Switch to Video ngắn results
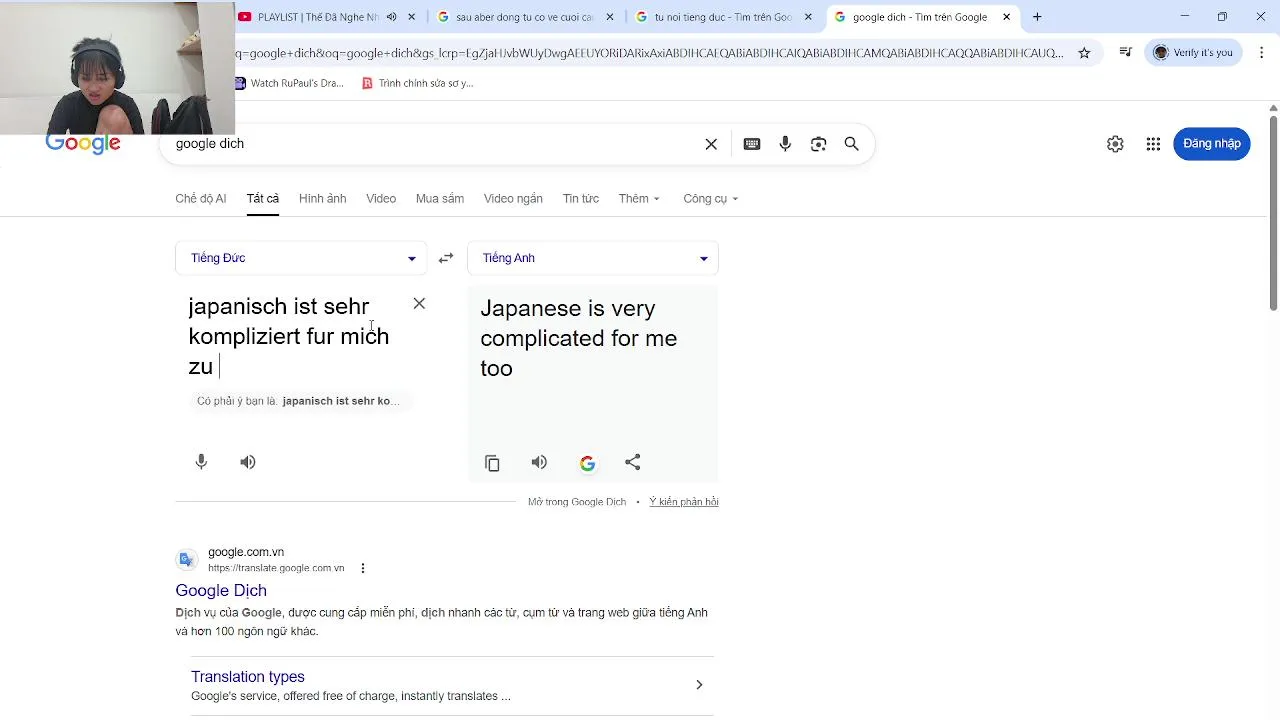 pyautogui.click(x=513, y=199)
